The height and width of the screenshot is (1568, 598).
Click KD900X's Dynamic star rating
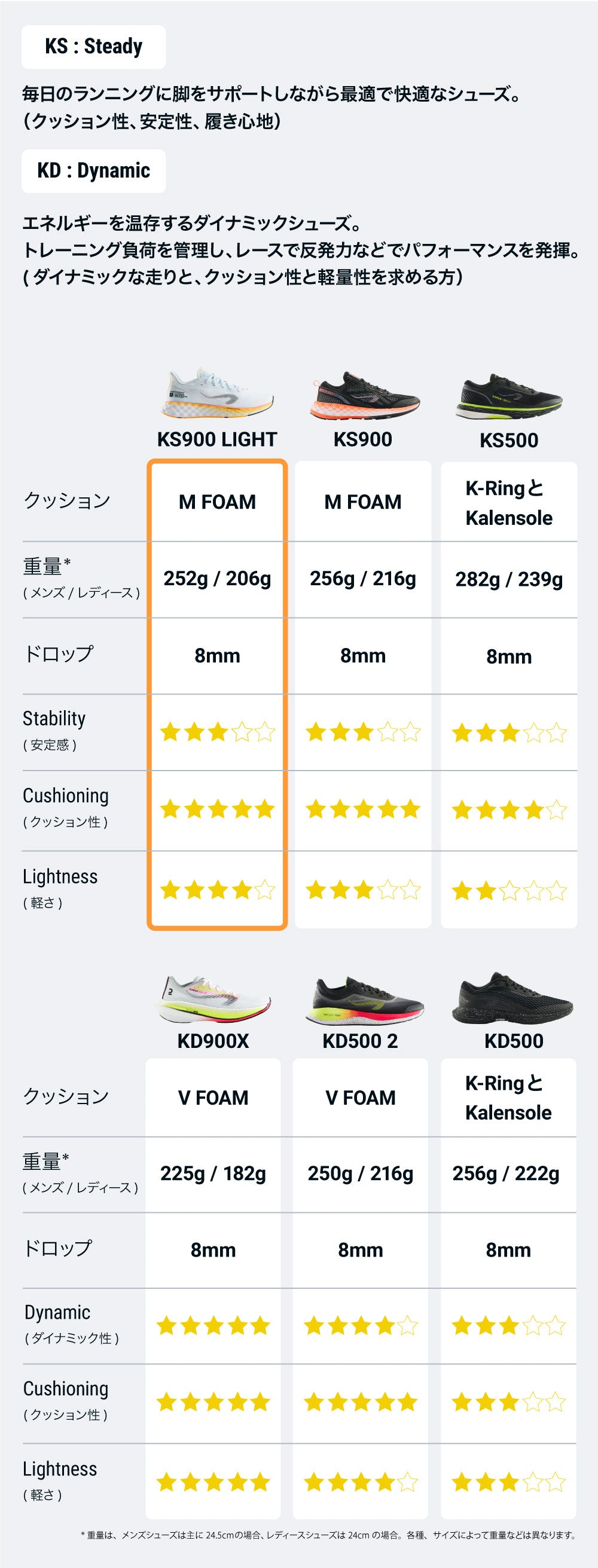(213, 1325)
